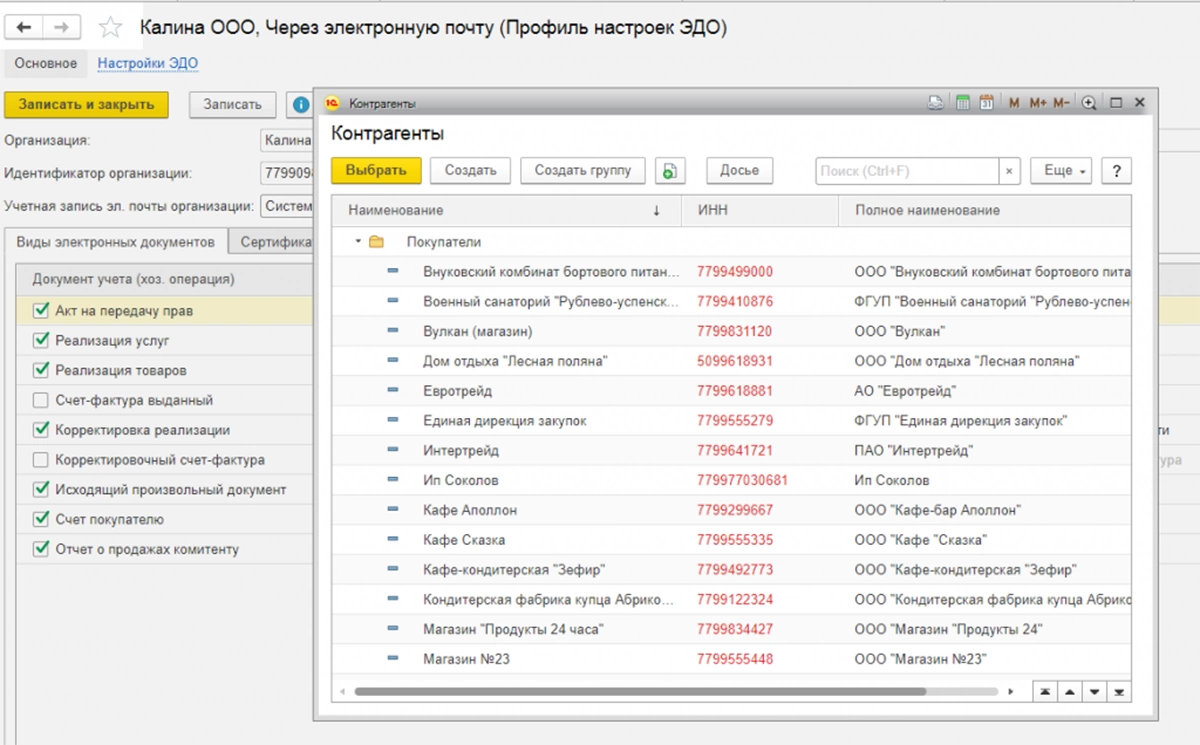This screenshot has width=1200, height=745.
Task: Check the Корректировочный счет-фактура checkbox
Action: click(x=41, y=461)
